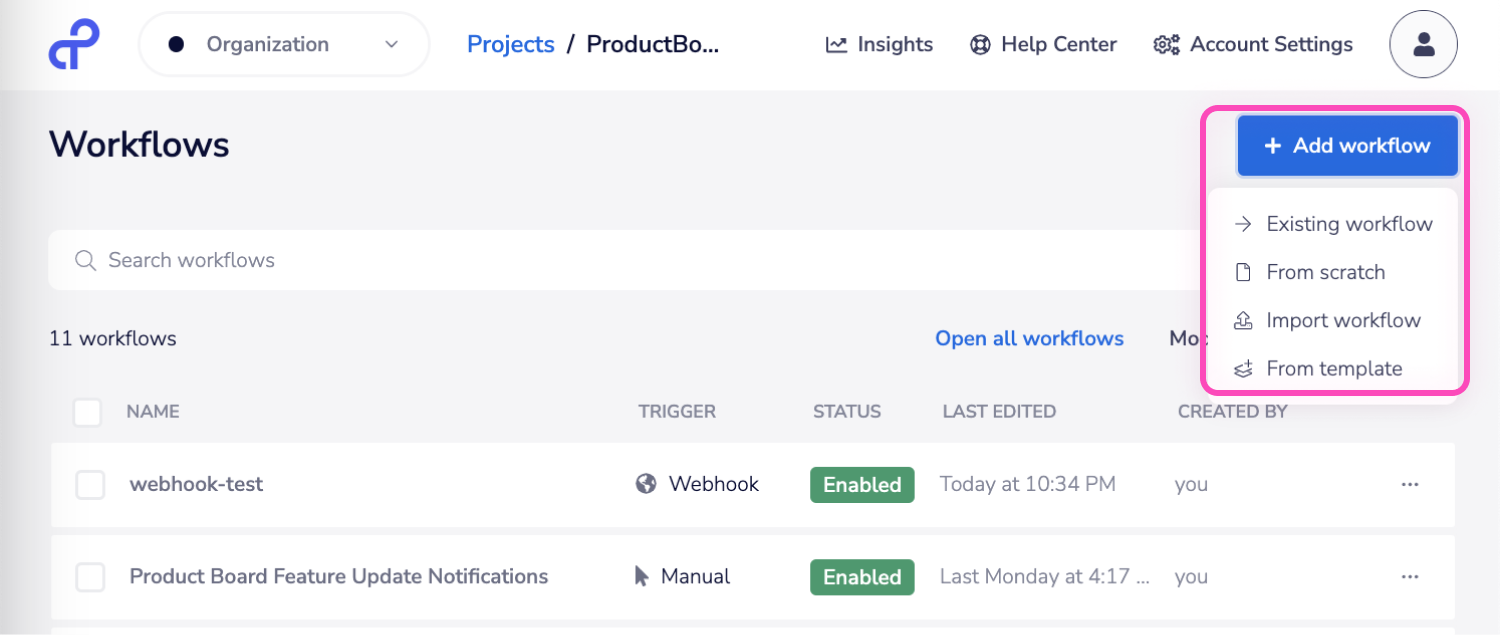
Task: Open all workflows via the link
Action: 1029,338
